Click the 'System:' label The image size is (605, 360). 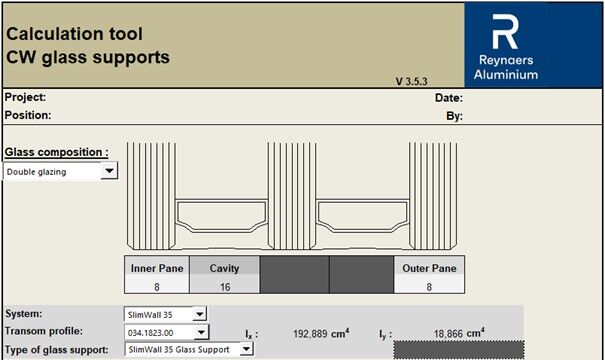(x=24, y=313)
